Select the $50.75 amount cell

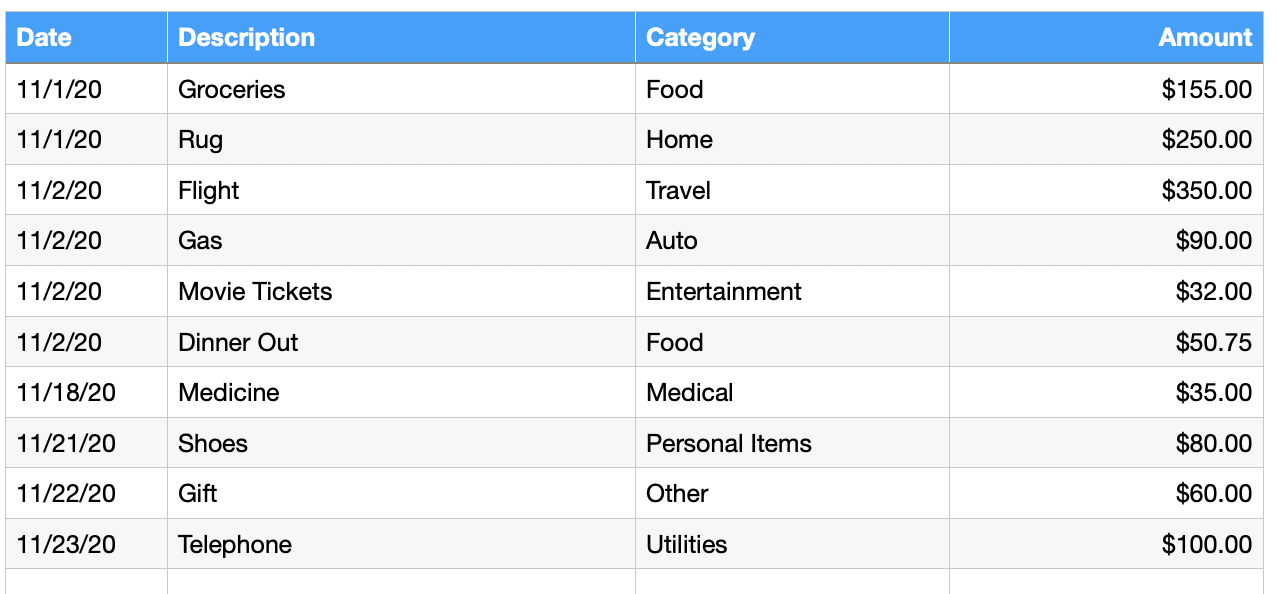pyautogui.click(x=1213, y=343)
